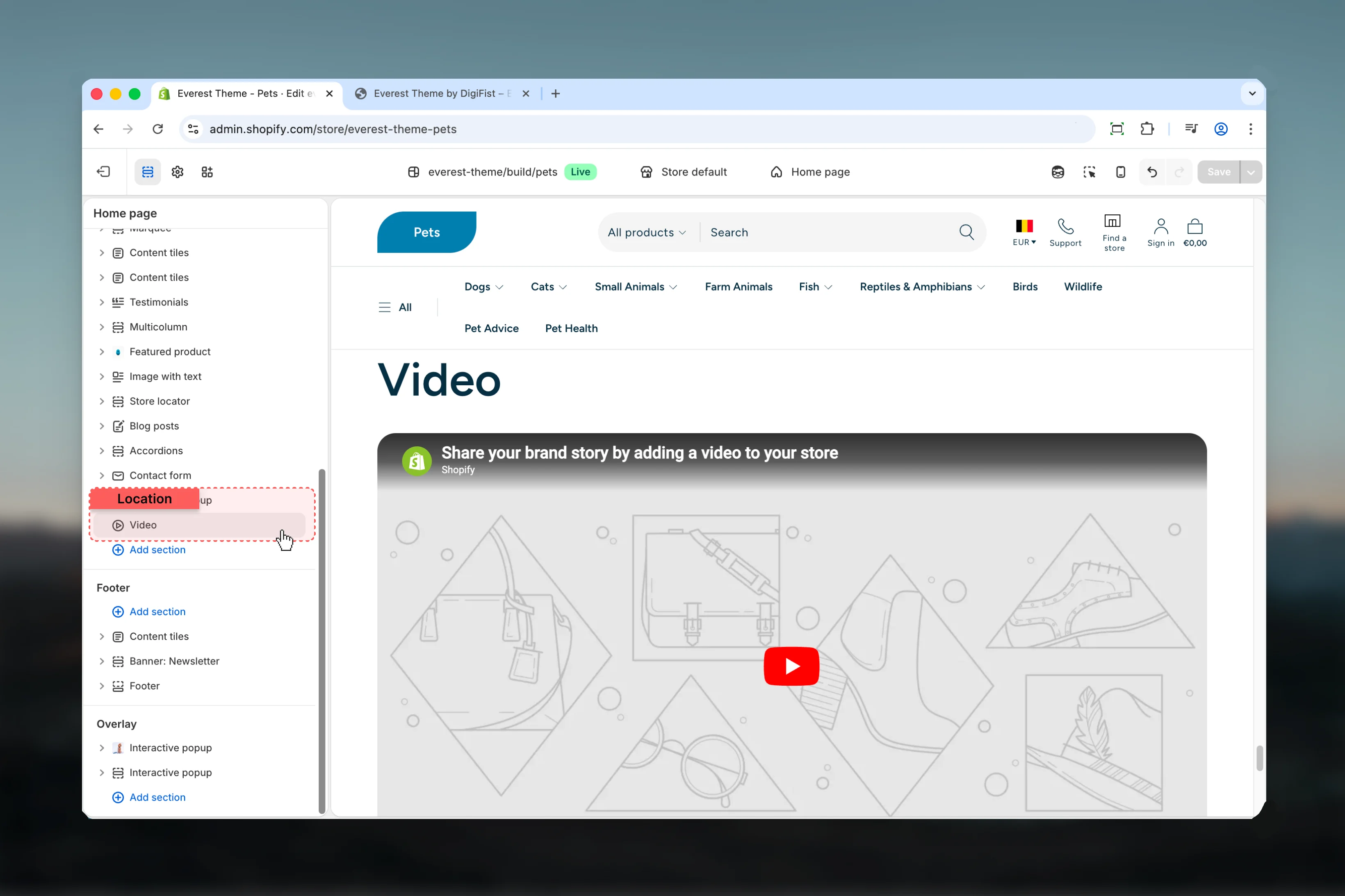Click the Support phone icon
This screenshot has height=896, width=1345.
pos(1065,226)
